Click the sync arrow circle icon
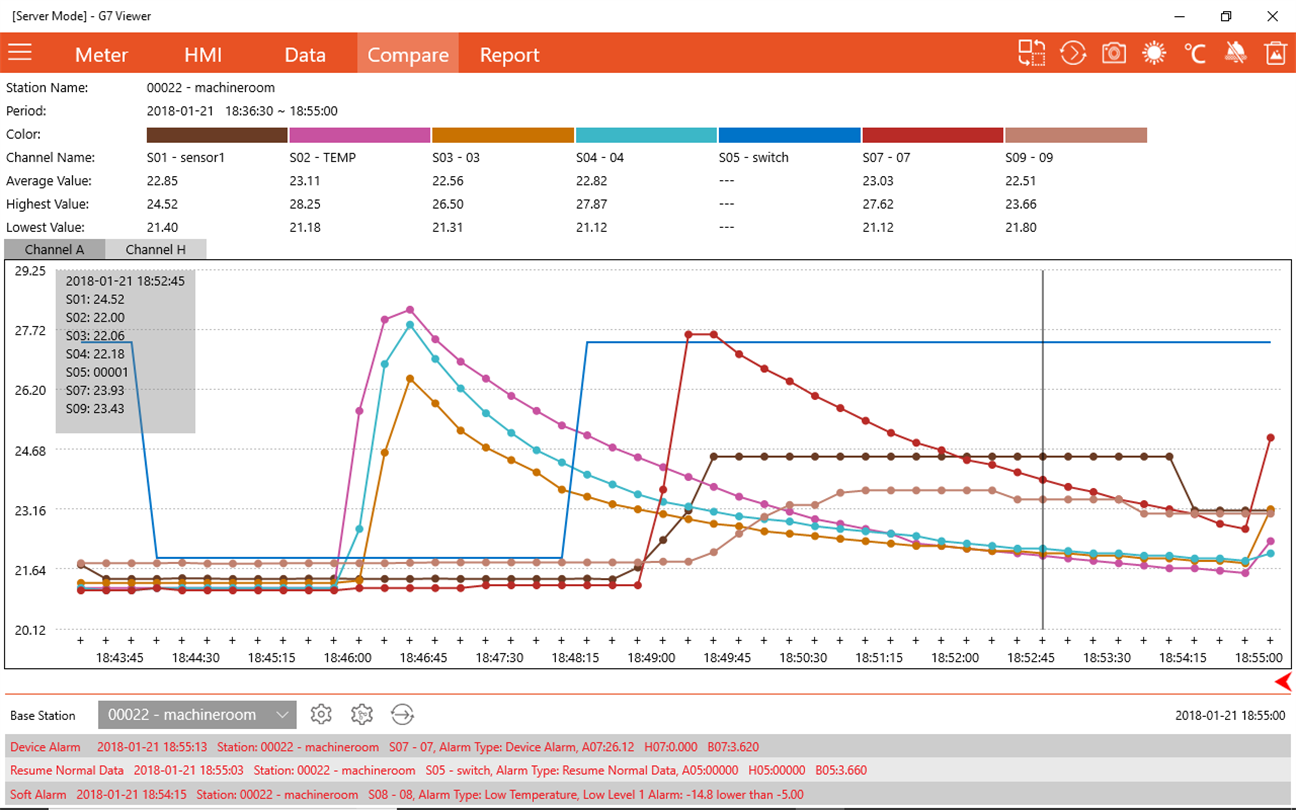Image resolution: width=1296 pixels, height=810 pixels. pos(402,714)
